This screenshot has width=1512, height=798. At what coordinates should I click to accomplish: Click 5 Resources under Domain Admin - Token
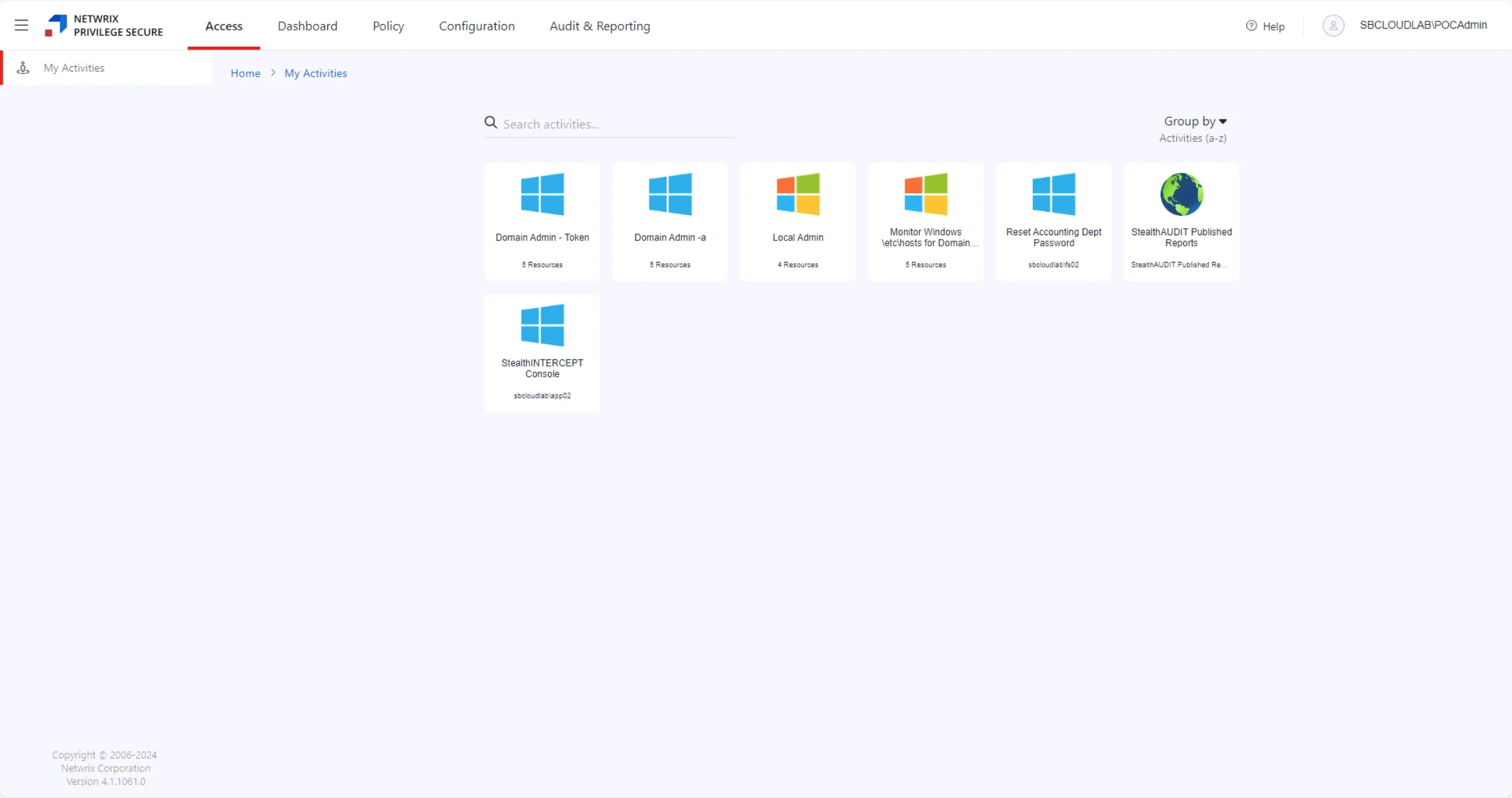tap(542, 264)
